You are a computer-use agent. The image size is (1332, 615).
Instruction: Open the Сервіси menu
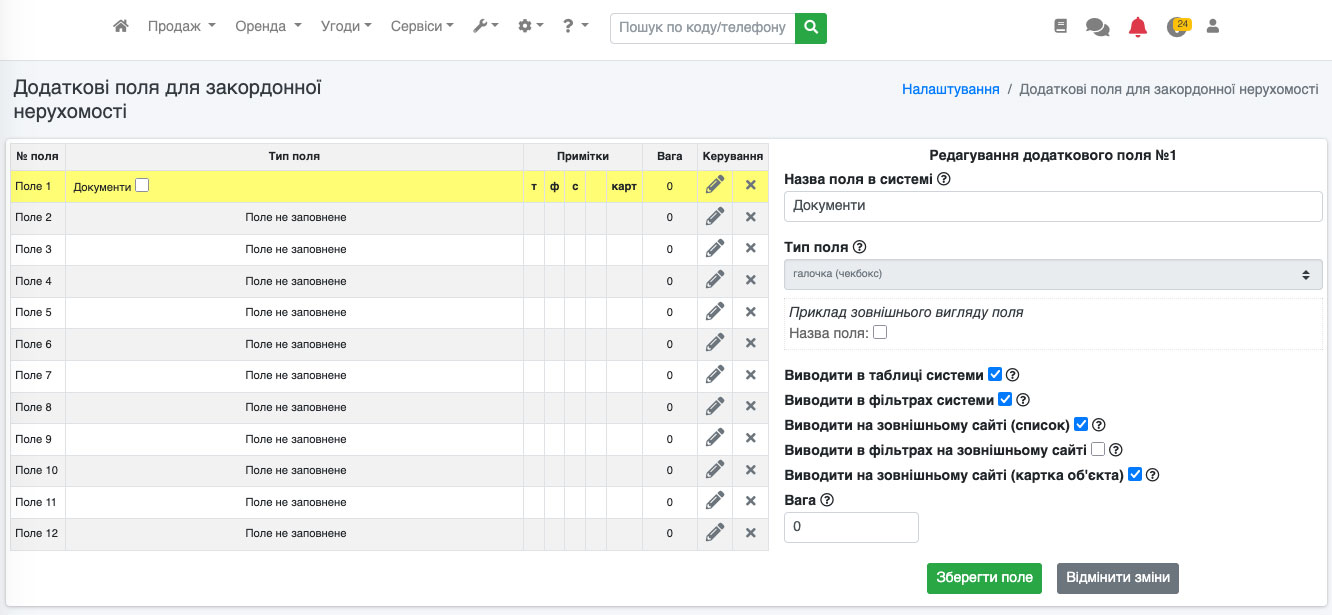click(x=421, y=27)
